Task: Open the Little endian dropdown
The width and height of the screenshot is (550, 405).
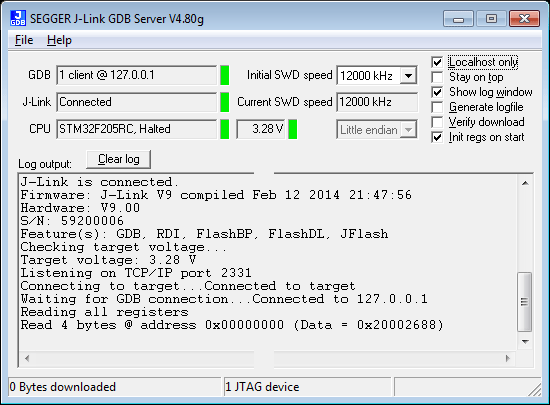Action: point(408,130)
